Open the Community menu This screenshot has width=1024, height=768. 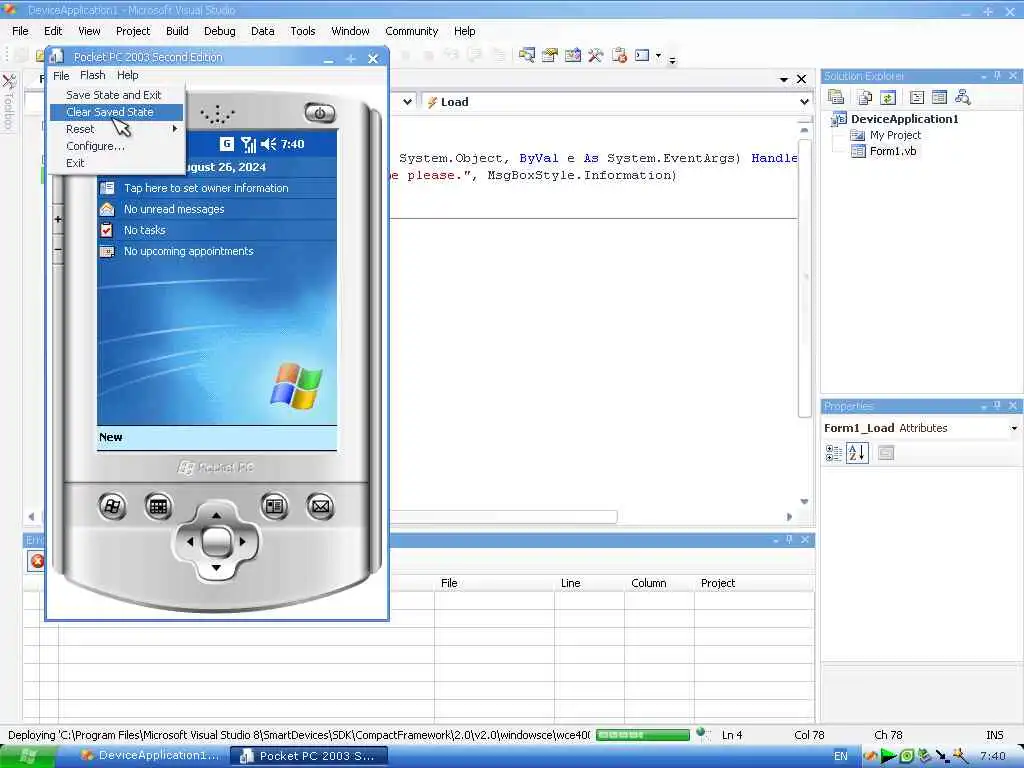pyautogui.click(x=411, y=31)
